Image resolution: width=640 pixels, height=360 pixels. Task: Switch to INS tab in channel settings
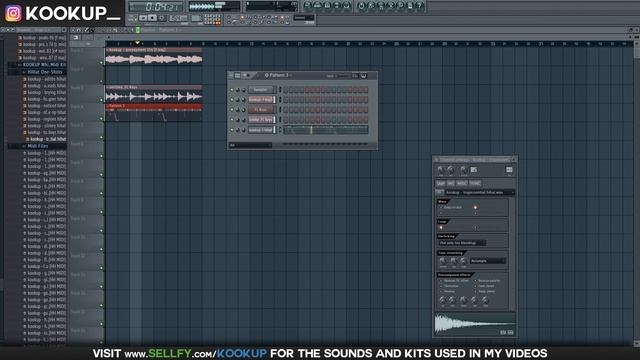451,183
